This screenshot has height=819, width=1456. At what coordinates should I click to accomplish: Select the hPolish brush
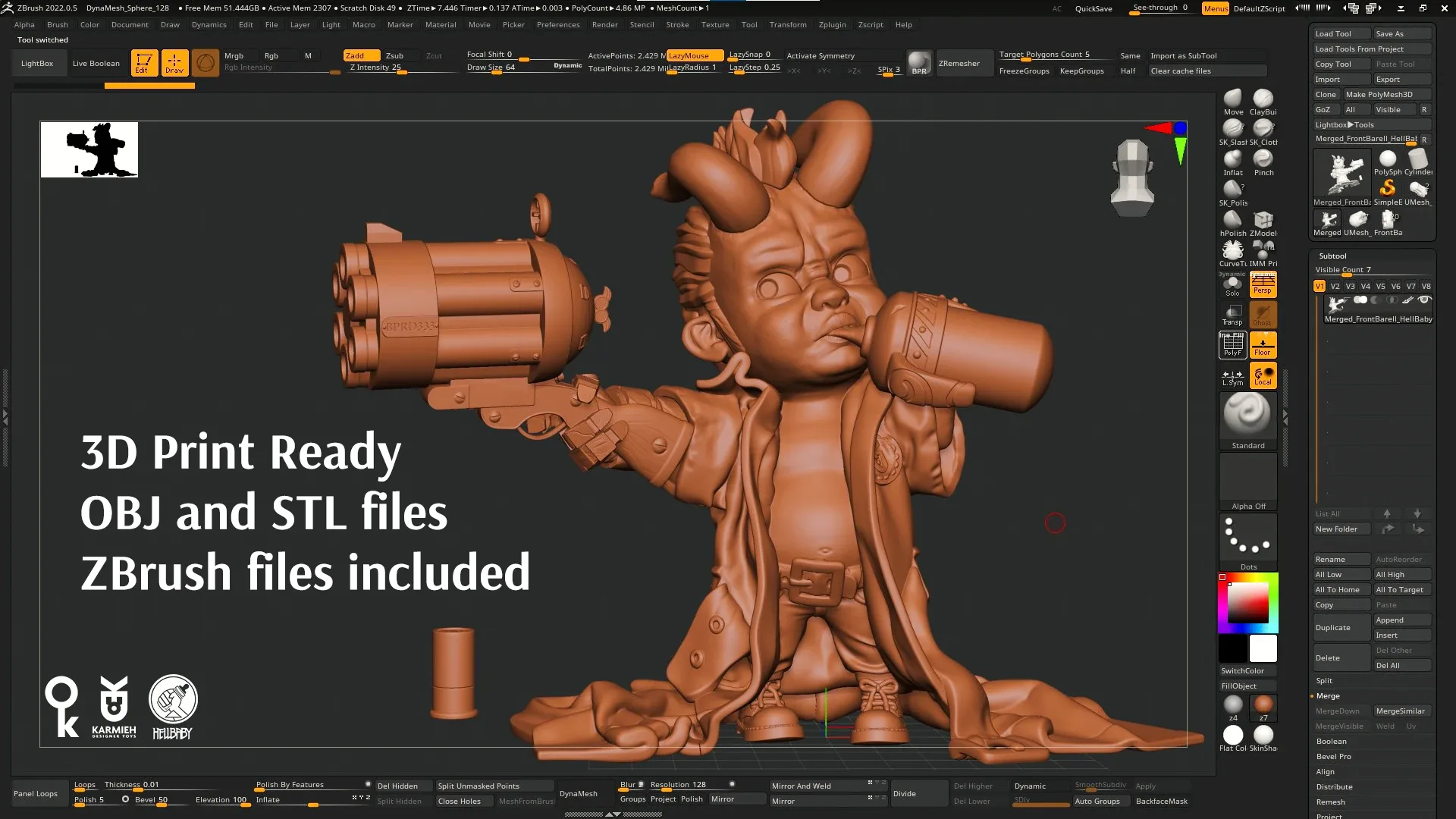point(1232,222)
